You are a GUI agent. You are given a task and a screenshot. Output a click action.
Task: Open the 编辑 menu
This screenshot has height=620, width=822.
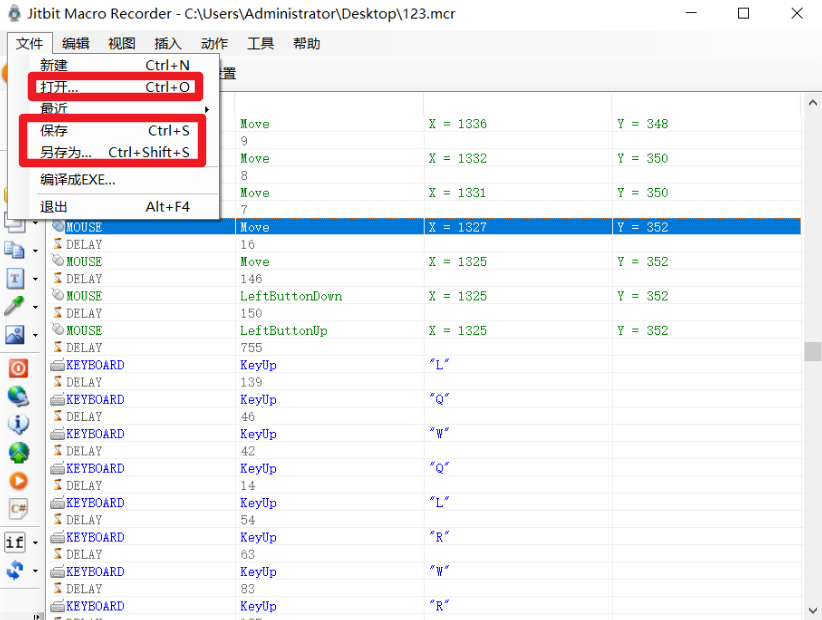pos(75,43)
